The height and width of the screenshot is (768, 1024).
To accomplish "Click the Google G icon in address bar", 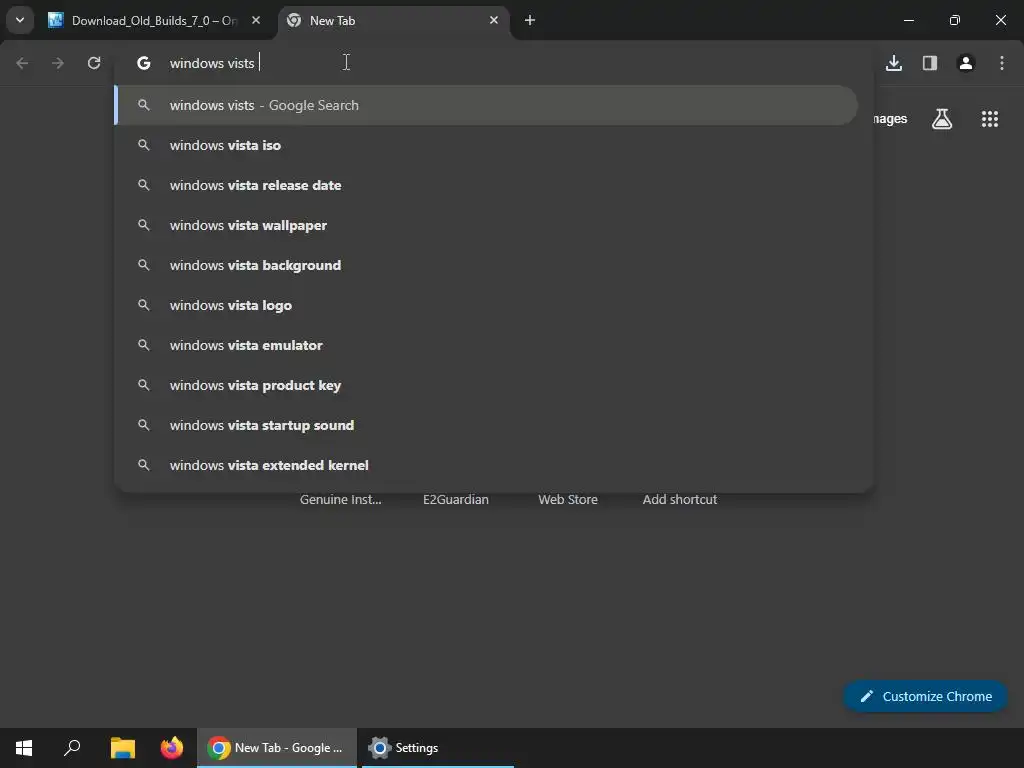I will [x=144, y=63].
